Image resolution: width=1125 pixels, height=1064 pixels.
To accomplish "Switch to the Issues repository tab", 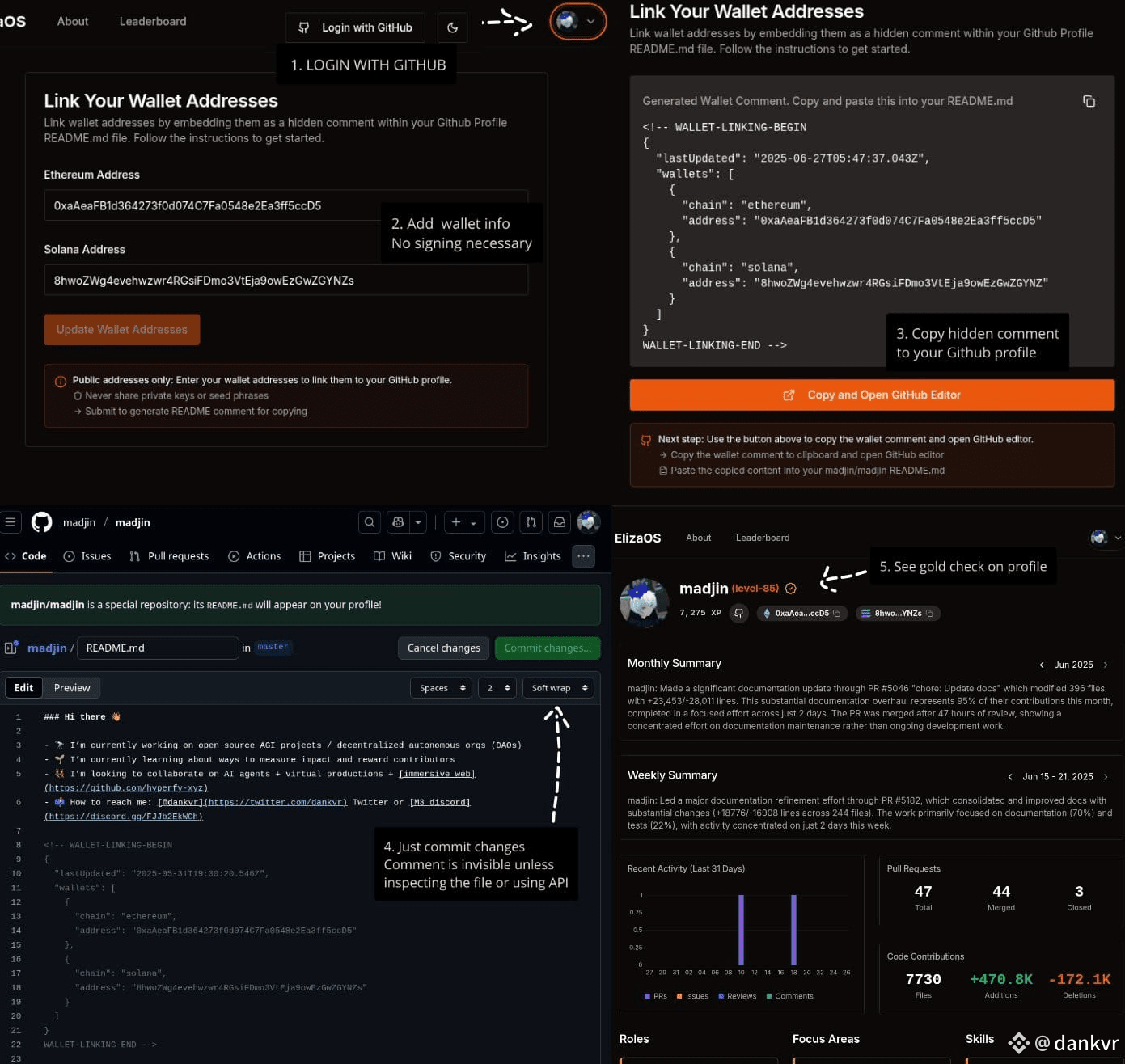I will point(87,556).
